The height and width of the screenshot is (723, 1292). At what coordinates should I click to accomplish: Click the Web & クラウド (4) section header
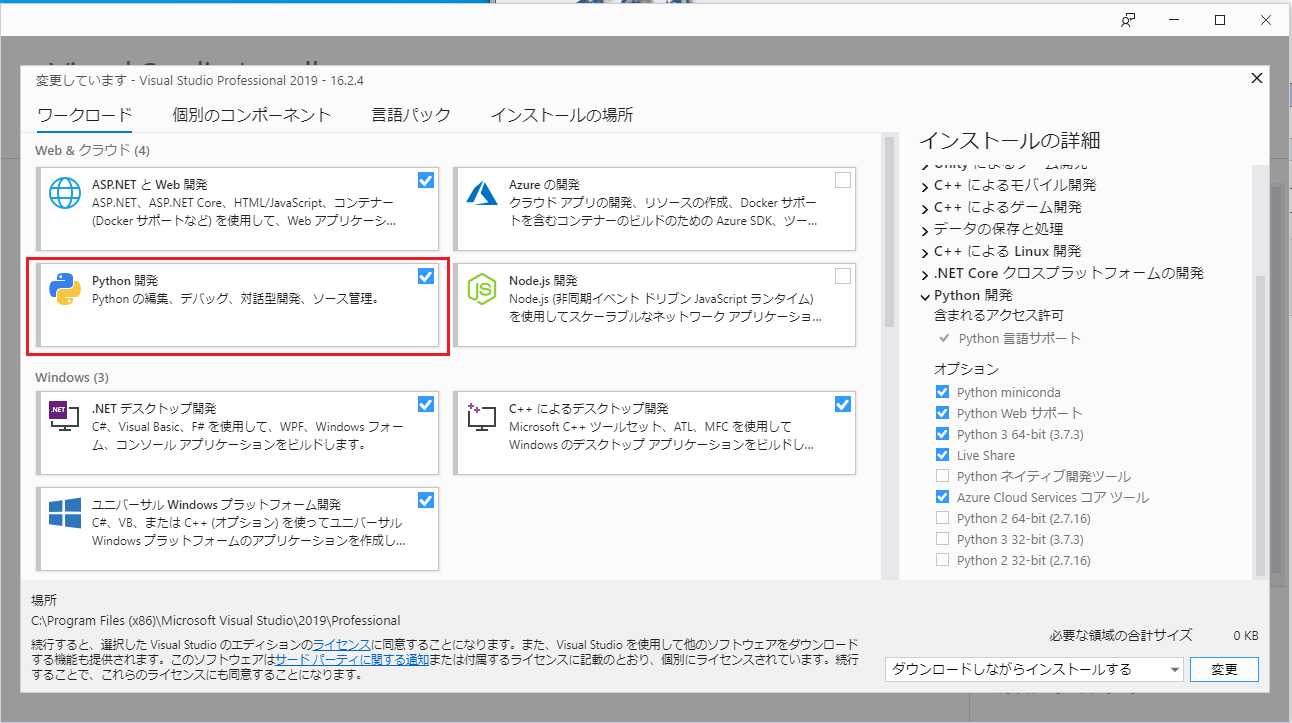(92, 150)
